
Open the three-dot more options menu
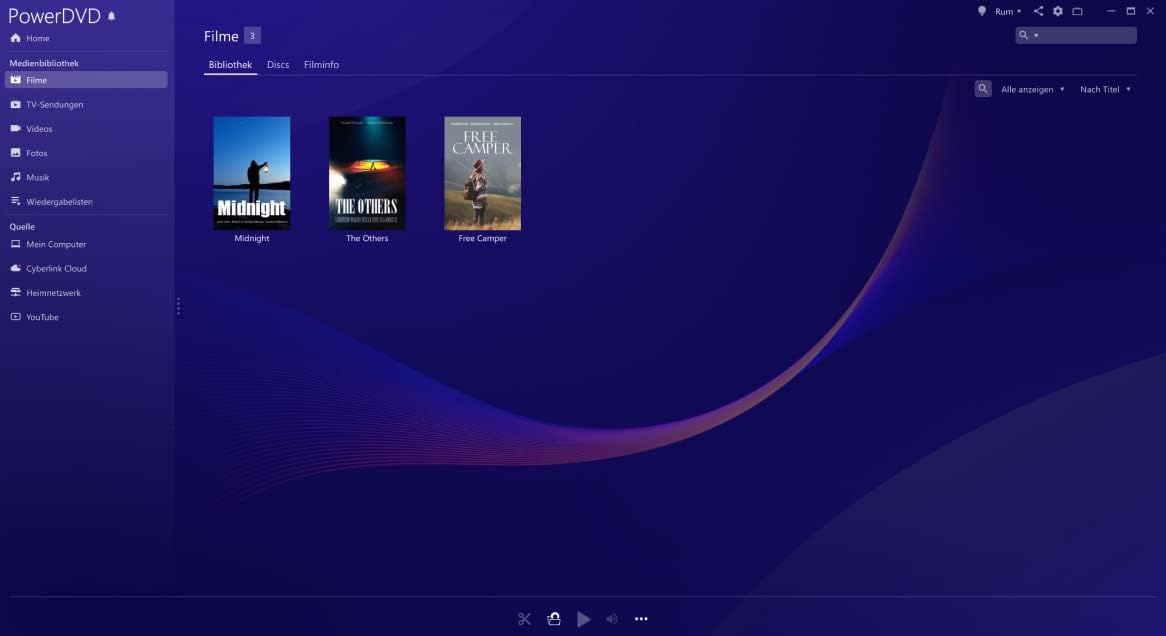point(641,619)
